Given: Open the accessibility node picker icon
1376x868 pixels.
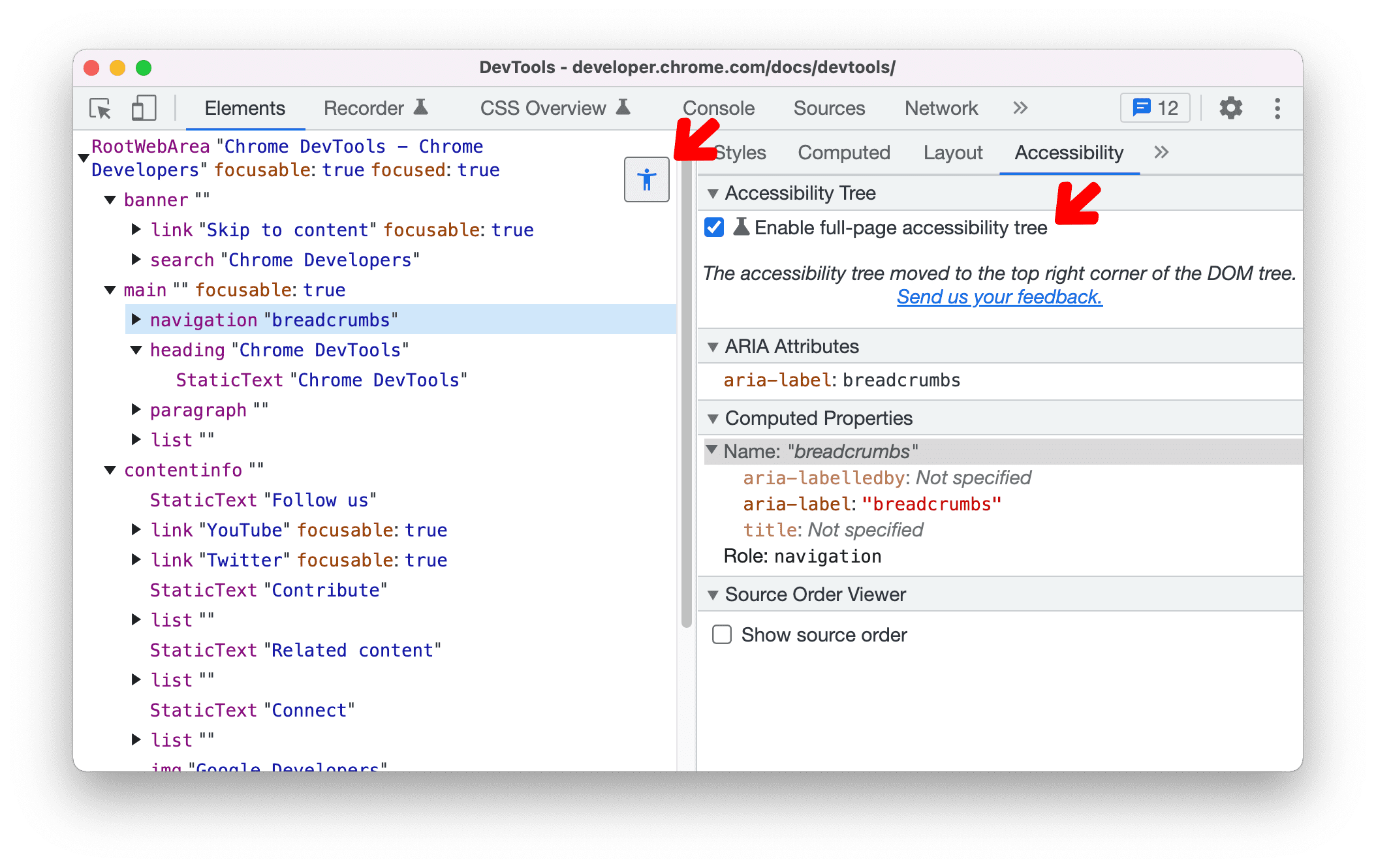Looking at the screenshot, I should point(647,180).
